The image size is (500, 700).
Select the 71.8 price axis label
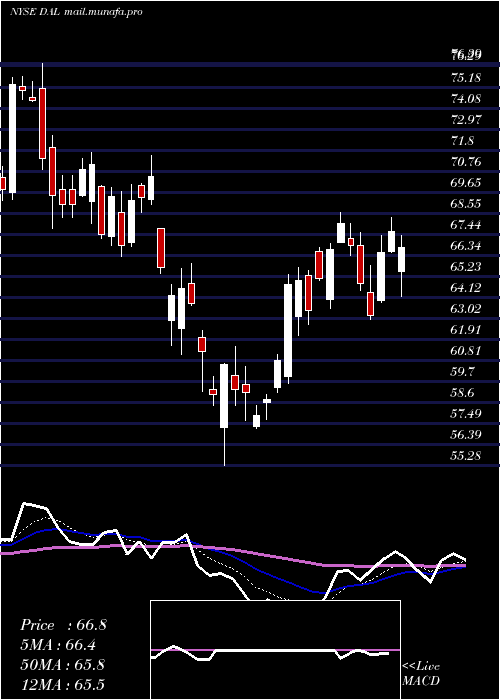tap(462, 141)
